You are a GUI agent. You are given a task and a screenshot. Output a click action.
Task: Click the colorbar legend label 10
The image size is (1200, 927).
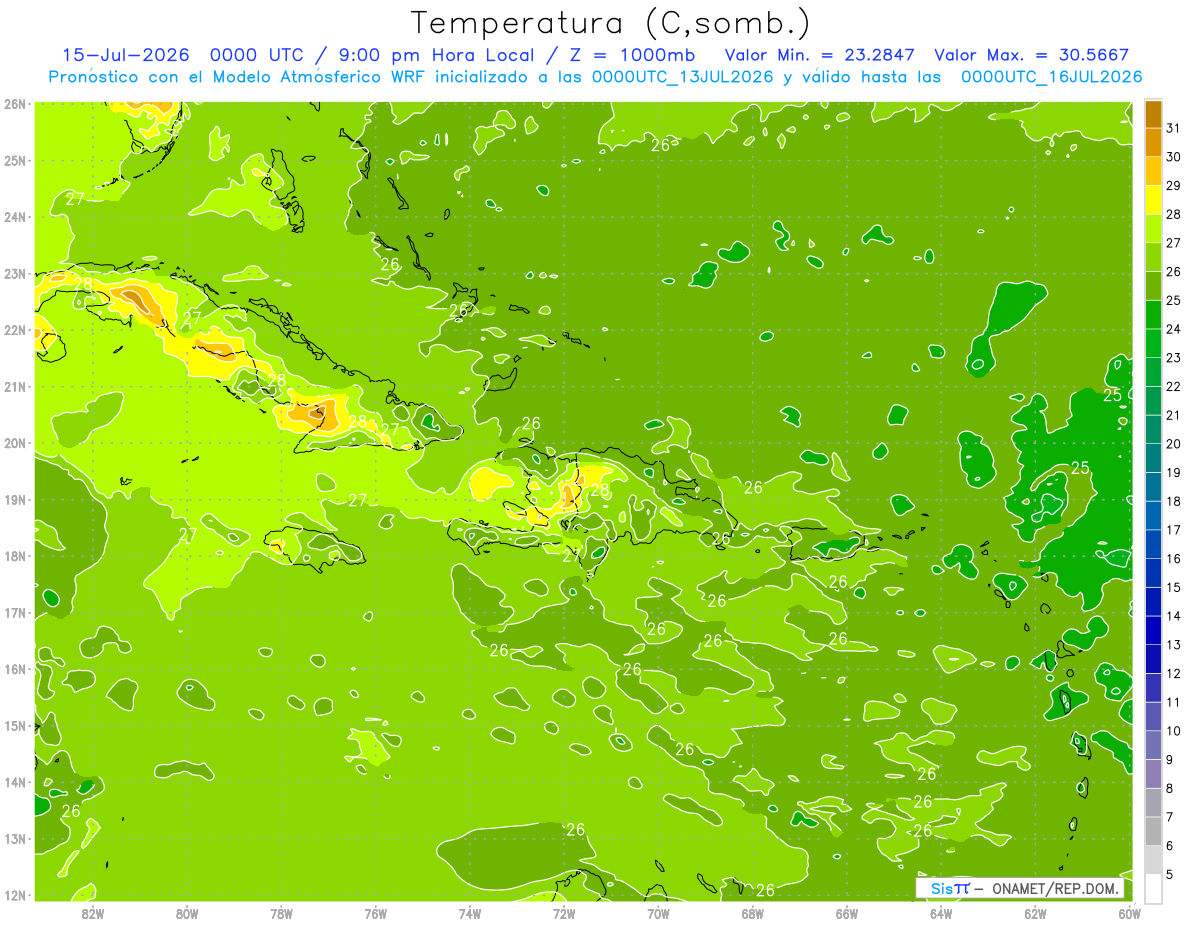click(1173, 731)
